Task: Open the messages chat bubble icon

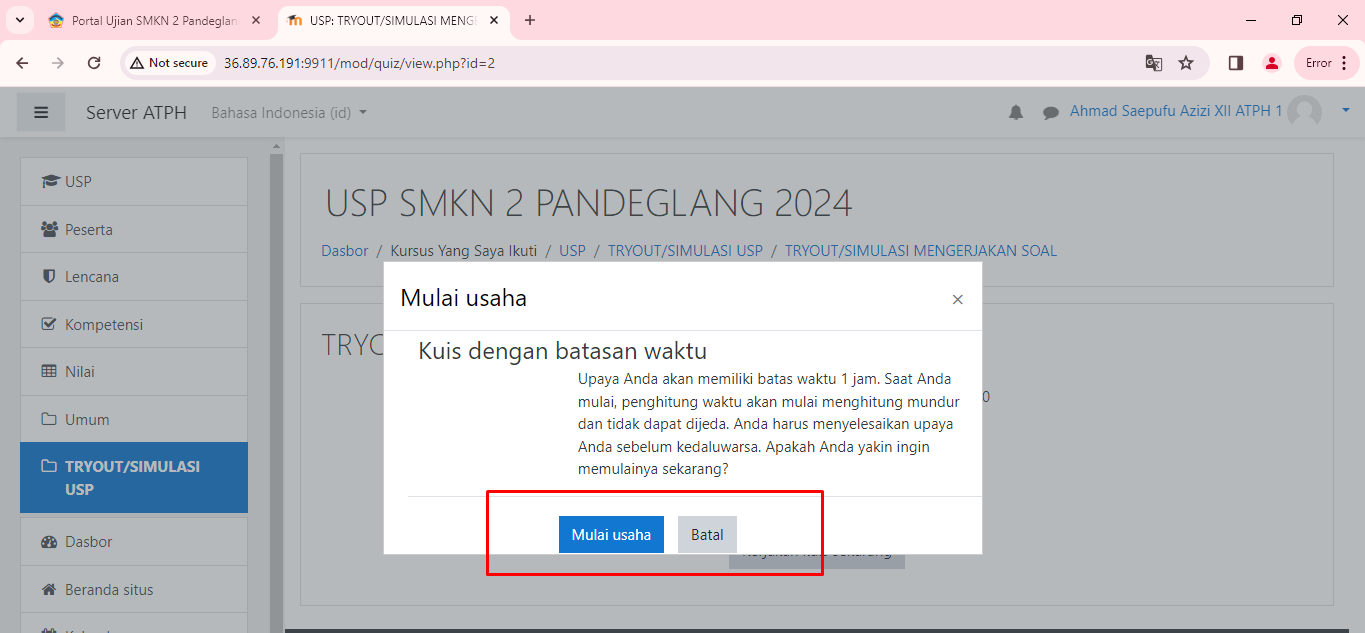Action: (x=1050, y=112)
